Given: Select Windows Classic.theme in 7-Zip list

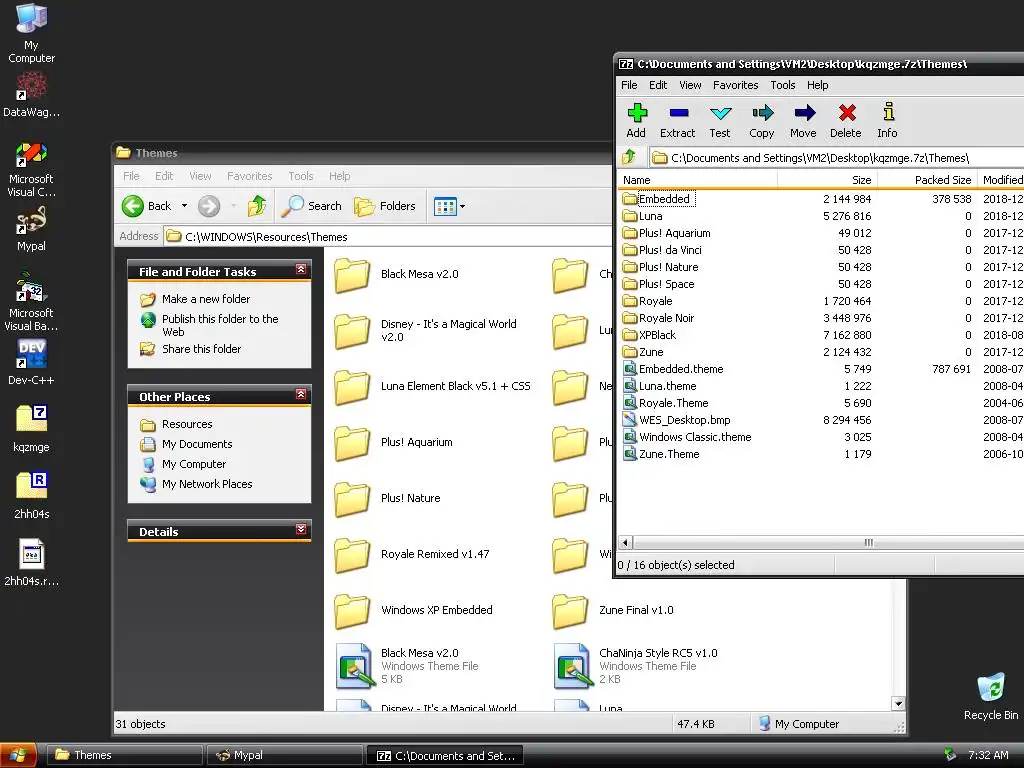Looking at the screenshot, I should click(x=695, y=437).
